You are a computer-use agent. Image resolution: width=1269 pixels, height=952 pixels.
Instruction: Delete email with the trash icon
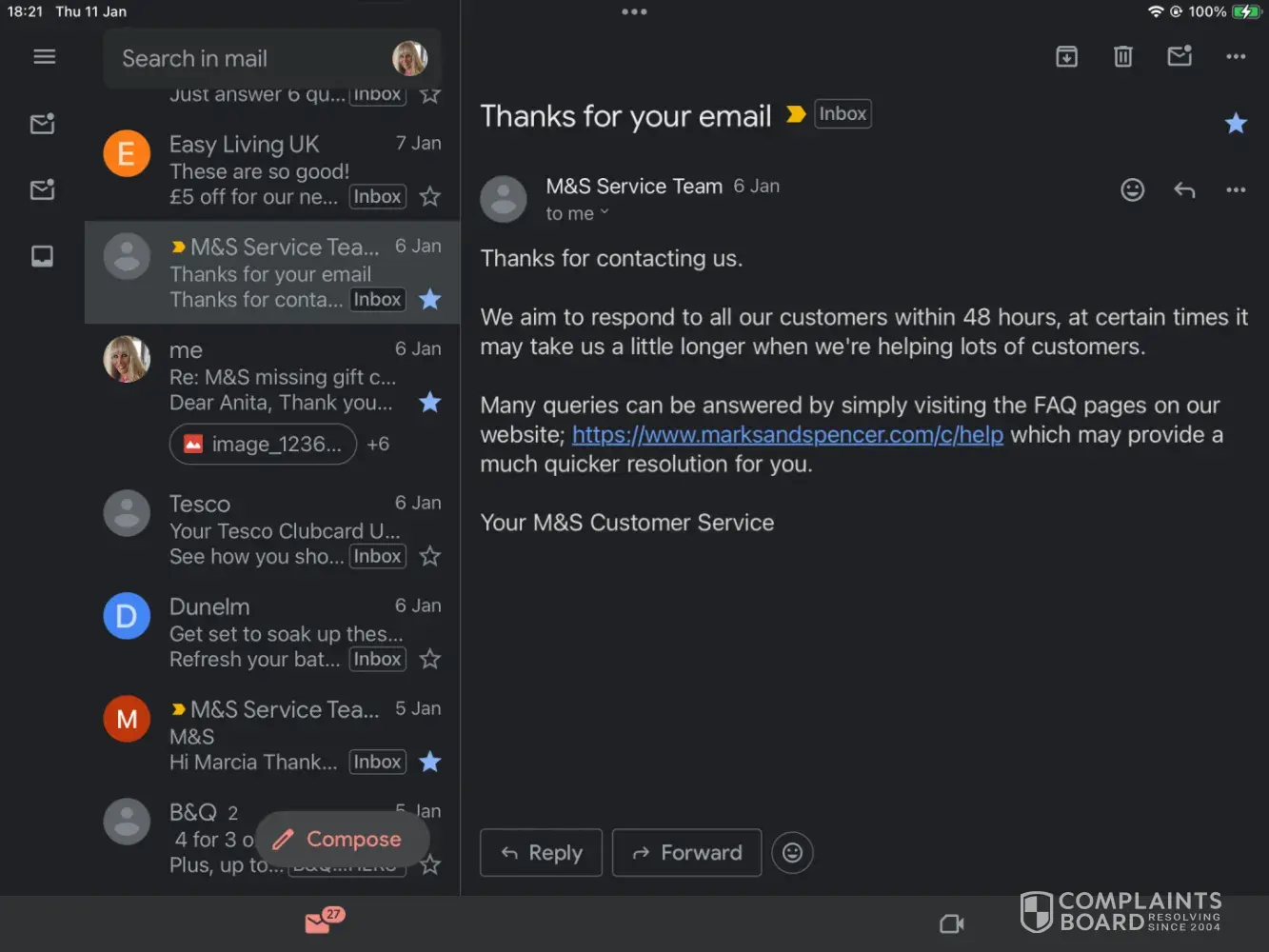pos(1123,57)
